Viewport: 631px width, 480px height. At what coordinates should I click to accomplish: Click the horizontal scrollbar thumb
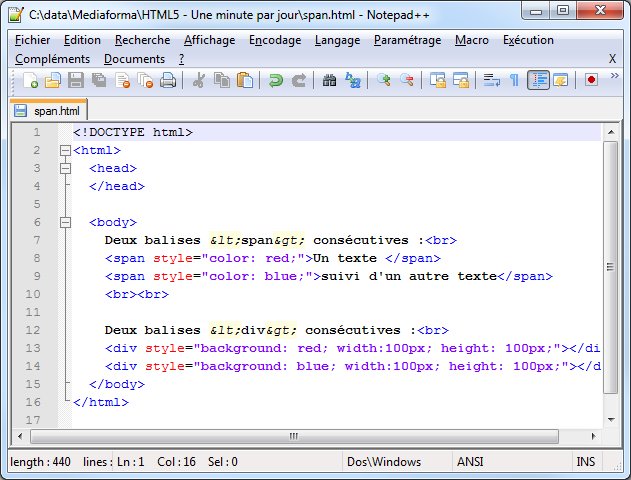pyautogui.click(x=293, y=436)
